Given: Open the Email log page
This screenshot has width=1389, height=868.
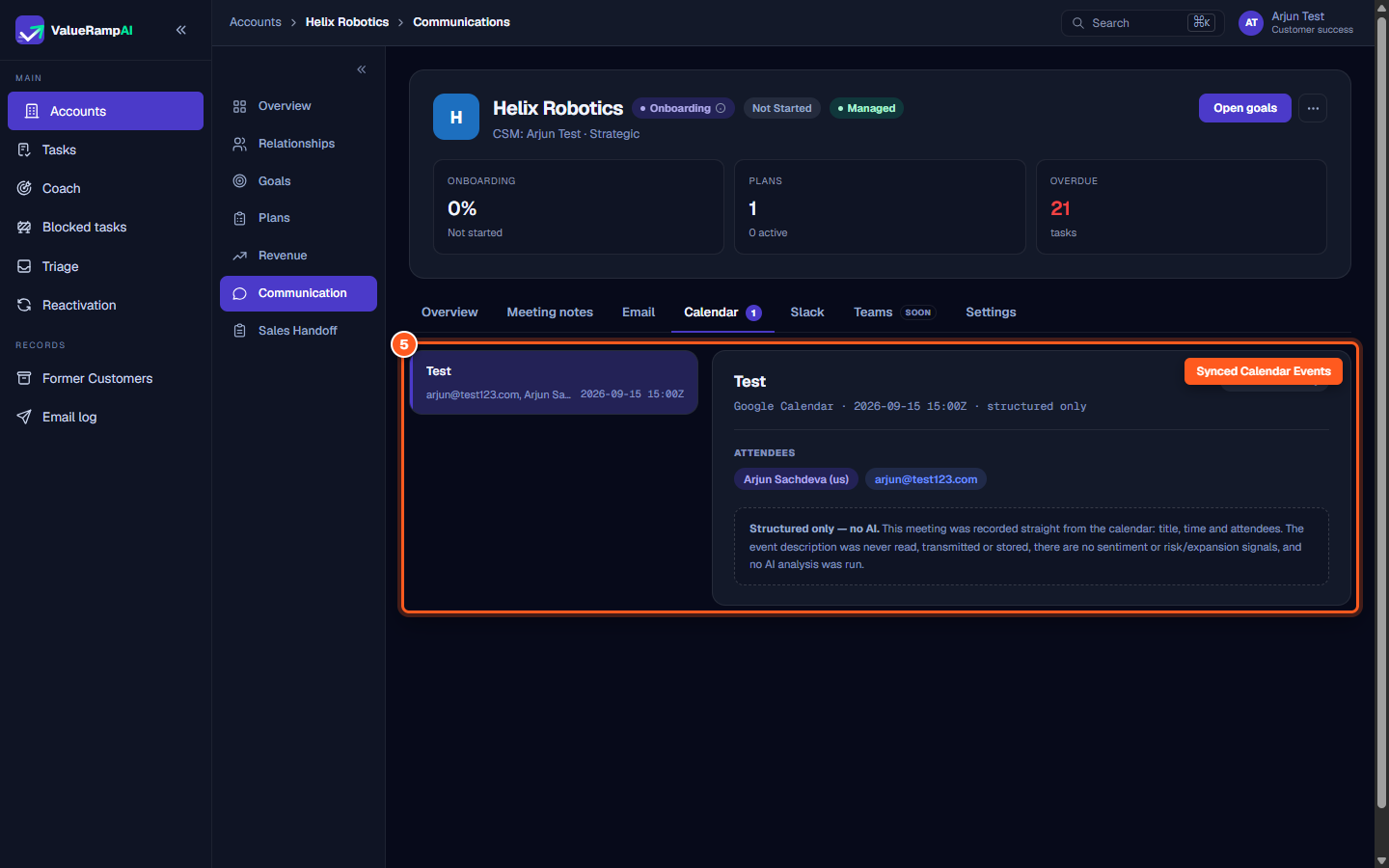Looking at the screenshot, I should point(105,417).
